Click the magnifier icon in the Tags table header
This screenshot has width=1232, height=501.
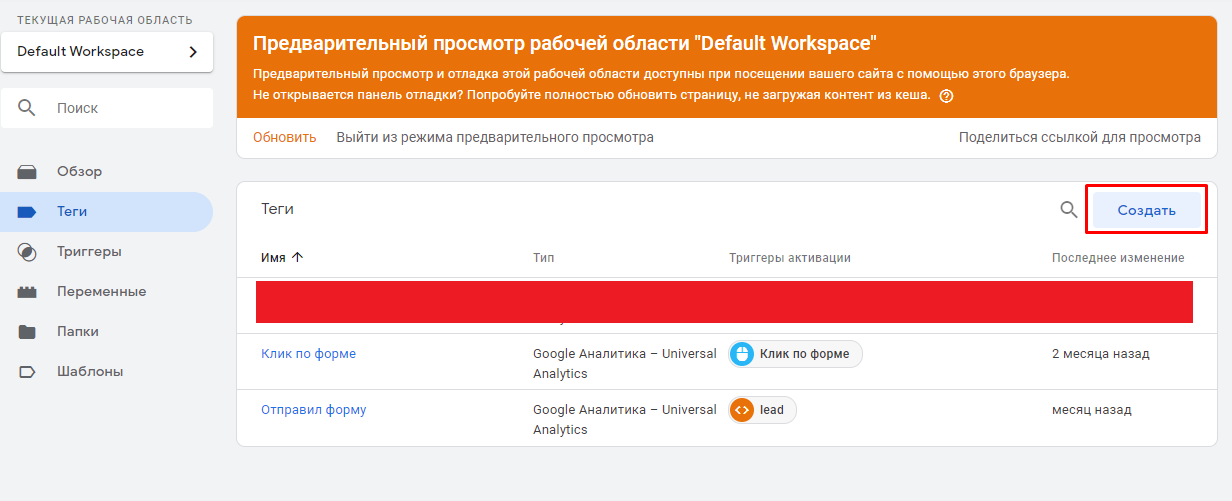click(x=1068, y=210)
